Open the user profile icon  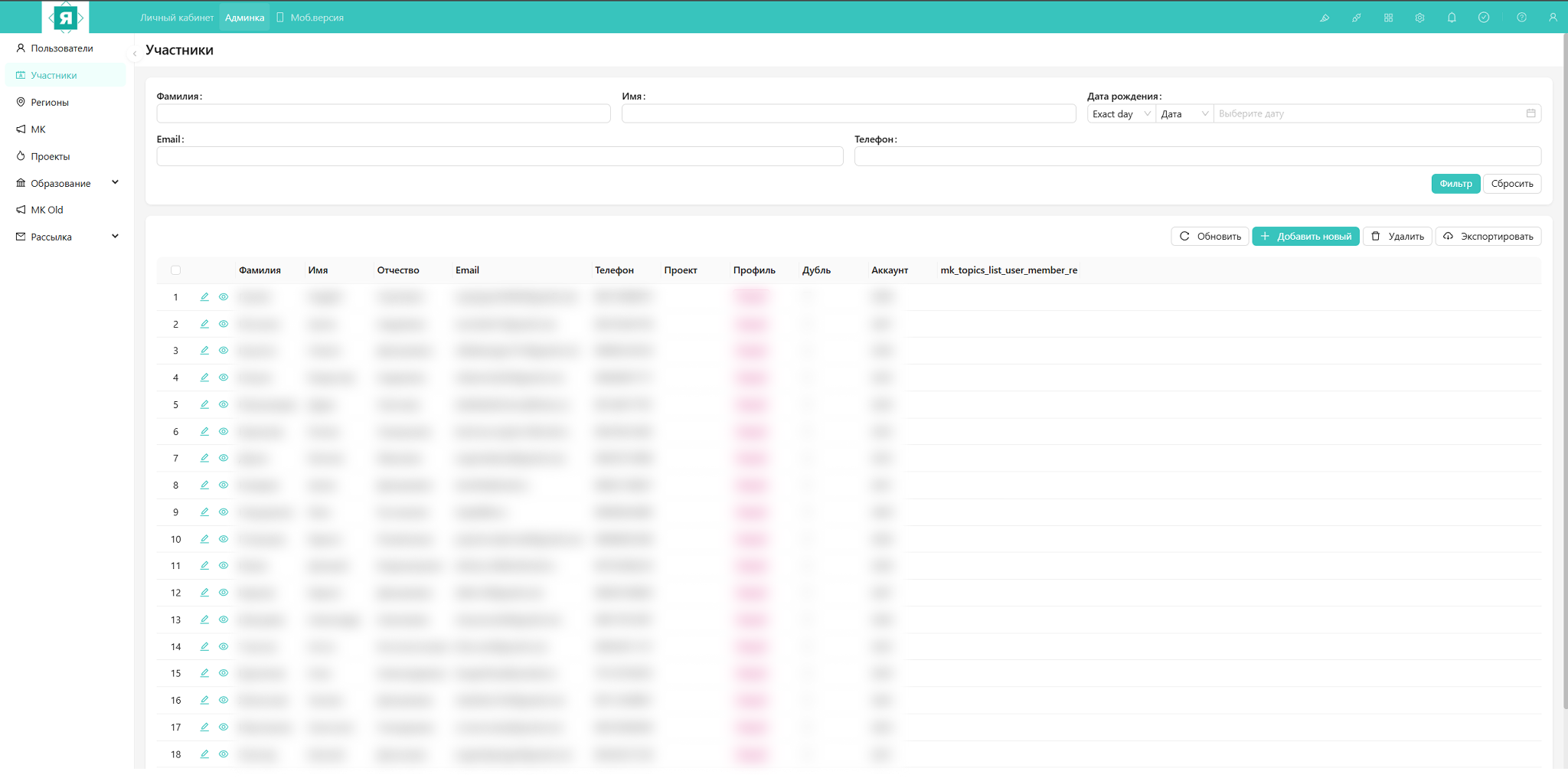1554,17
